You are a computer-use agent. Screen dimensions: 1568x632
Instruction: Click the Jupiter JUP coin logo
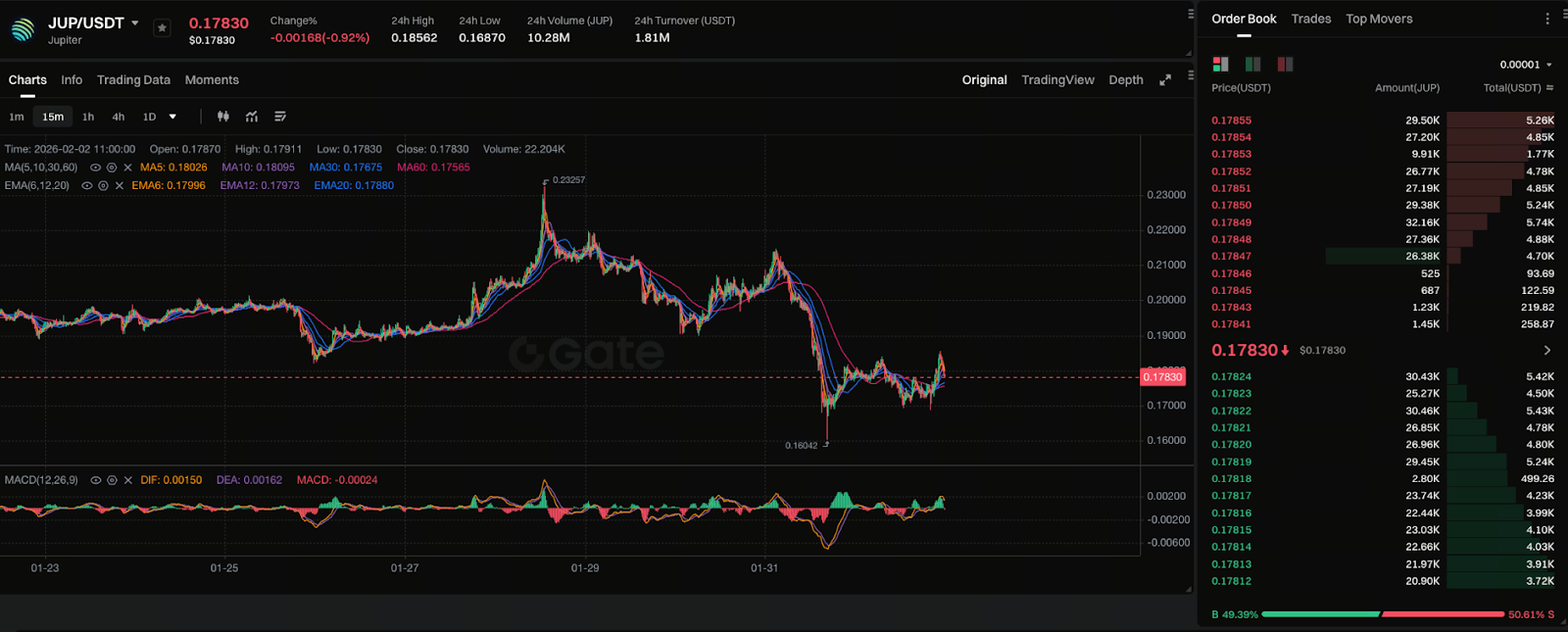[23, 29]
